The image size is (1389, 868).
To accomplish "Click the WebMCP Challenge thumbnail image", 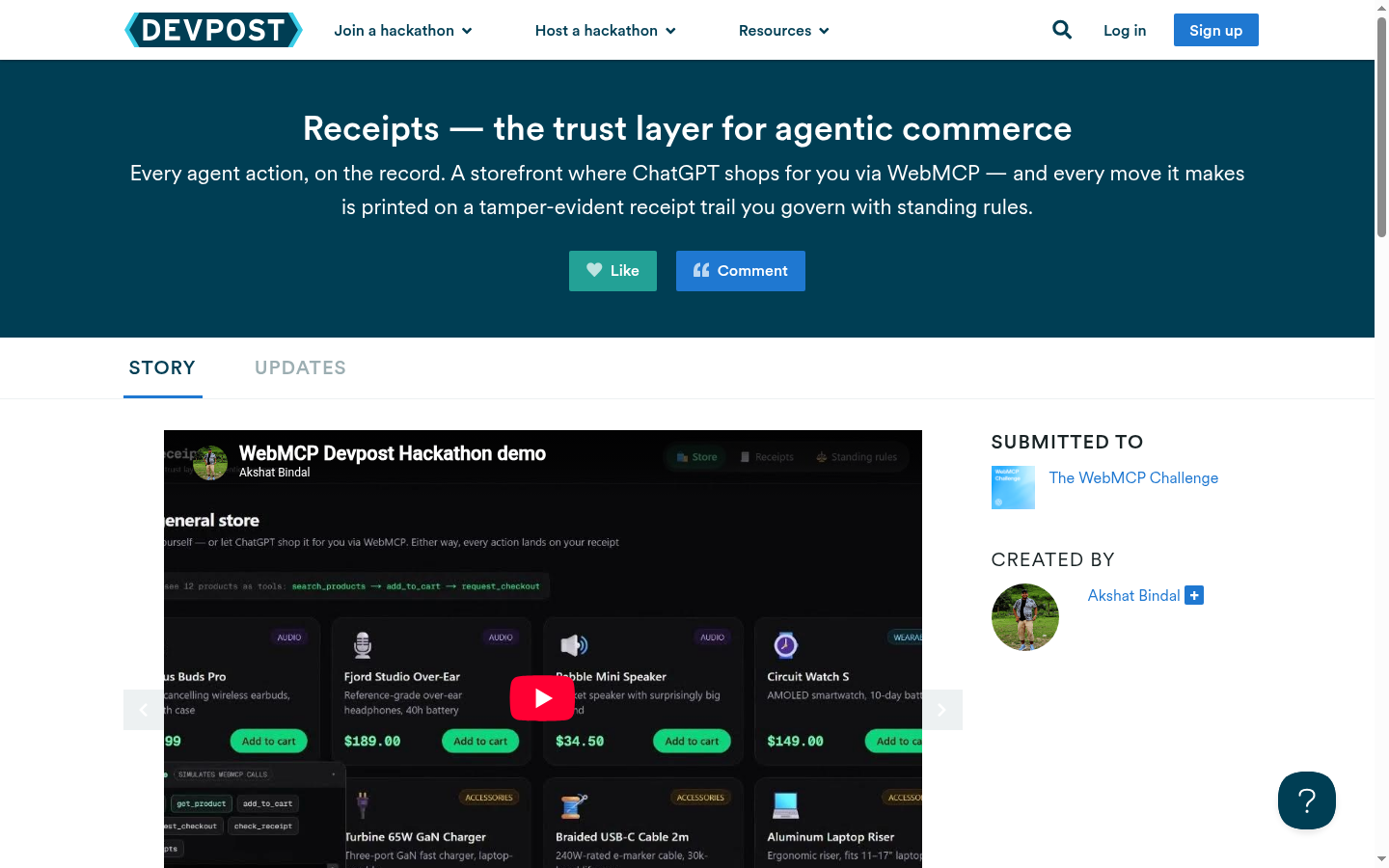I will pos(1013,488).
